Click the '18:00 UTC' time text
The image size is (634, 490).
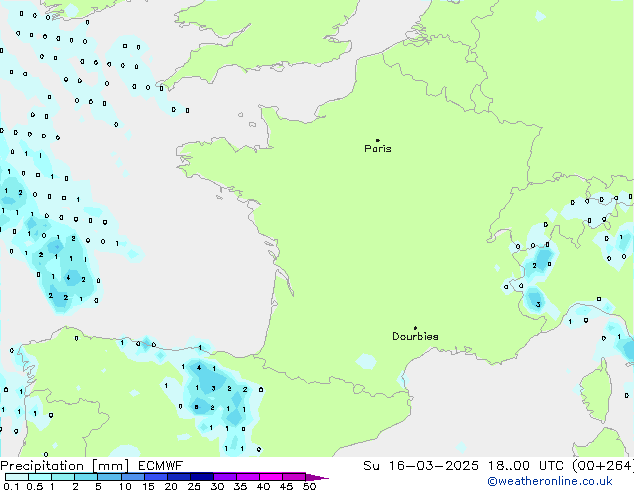coord(526,466)
